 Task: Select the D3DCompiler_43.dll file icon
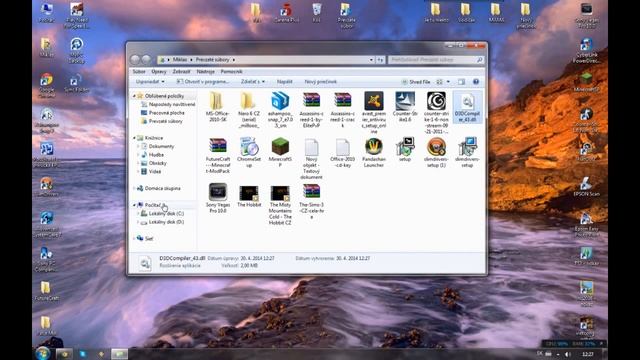(x=467, y=101)
